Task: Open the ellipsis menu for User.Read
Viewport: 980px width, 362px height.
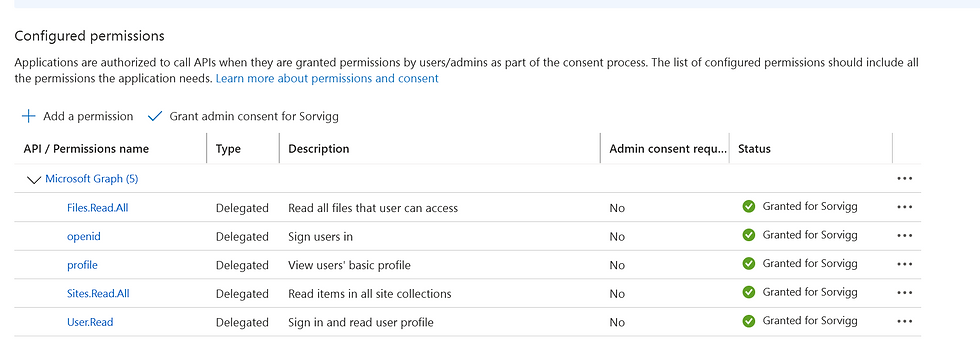Action: pyautogui.click(x=904, y=322)
